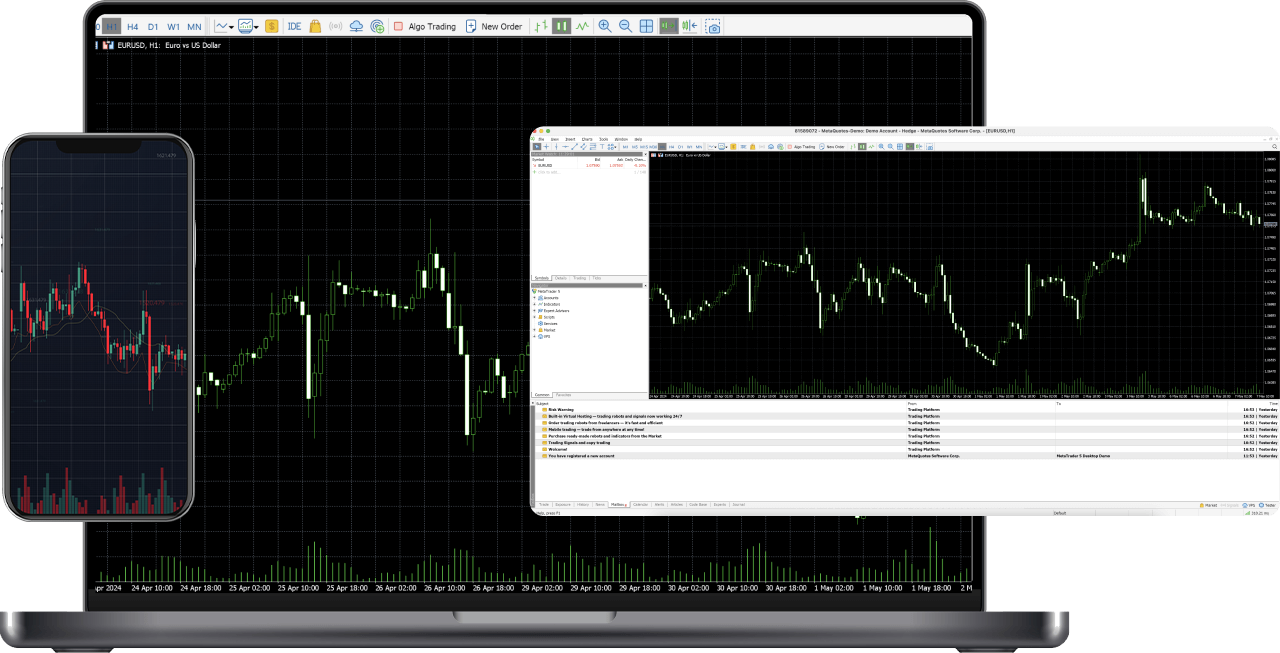The width and height of the screenshot is (1280, 653).
Task: Switch to Symbols tab in Market Watch
Action: coord(542,277)
